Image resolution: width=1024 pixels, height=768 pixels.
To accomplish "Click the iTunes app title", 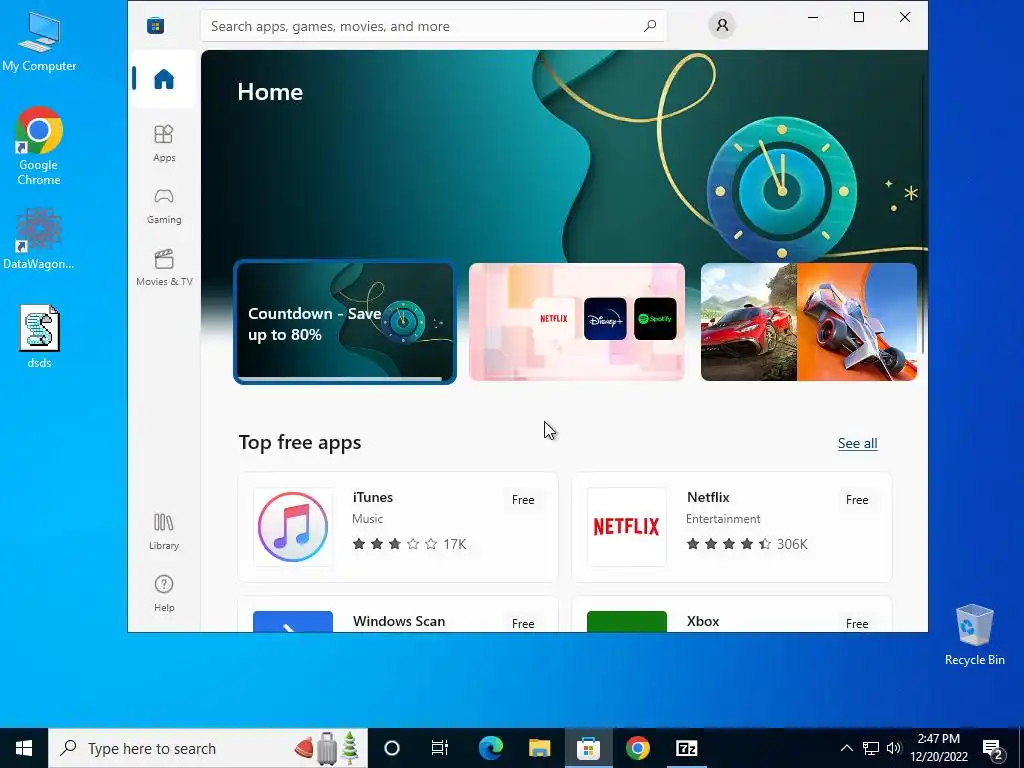I will point(373,497).
